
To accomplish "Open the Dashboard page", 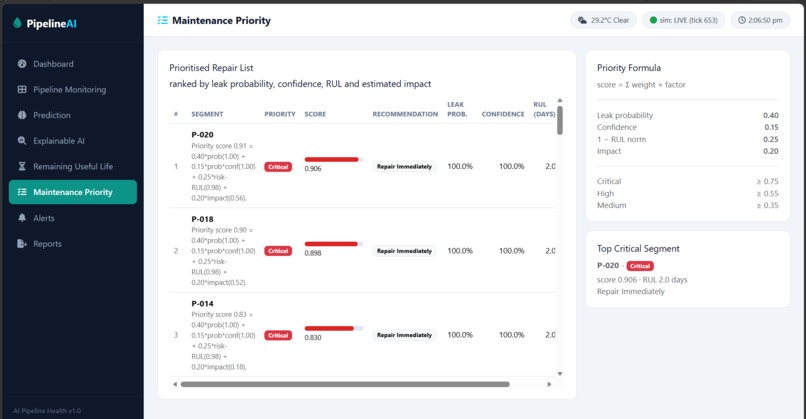I will click(72, 64).
